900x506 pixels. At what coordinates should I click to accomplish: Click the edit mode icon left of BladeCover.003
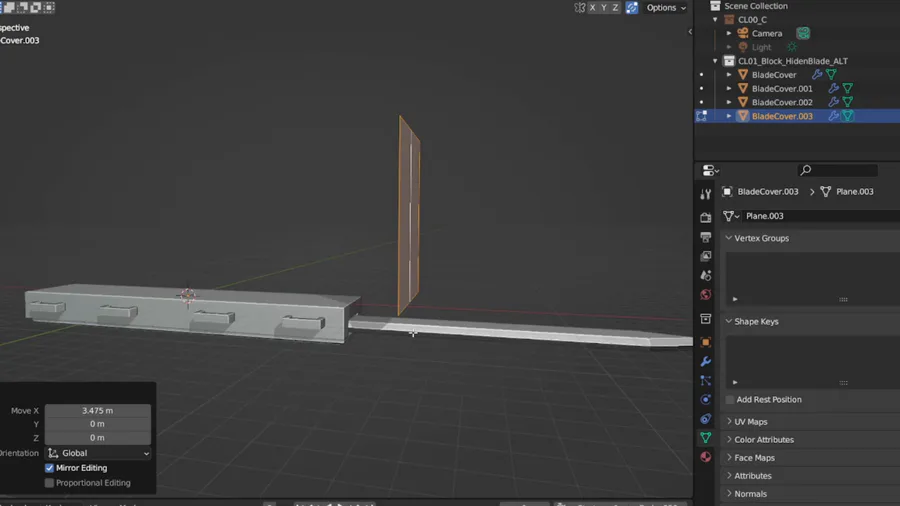pos(701,116)
